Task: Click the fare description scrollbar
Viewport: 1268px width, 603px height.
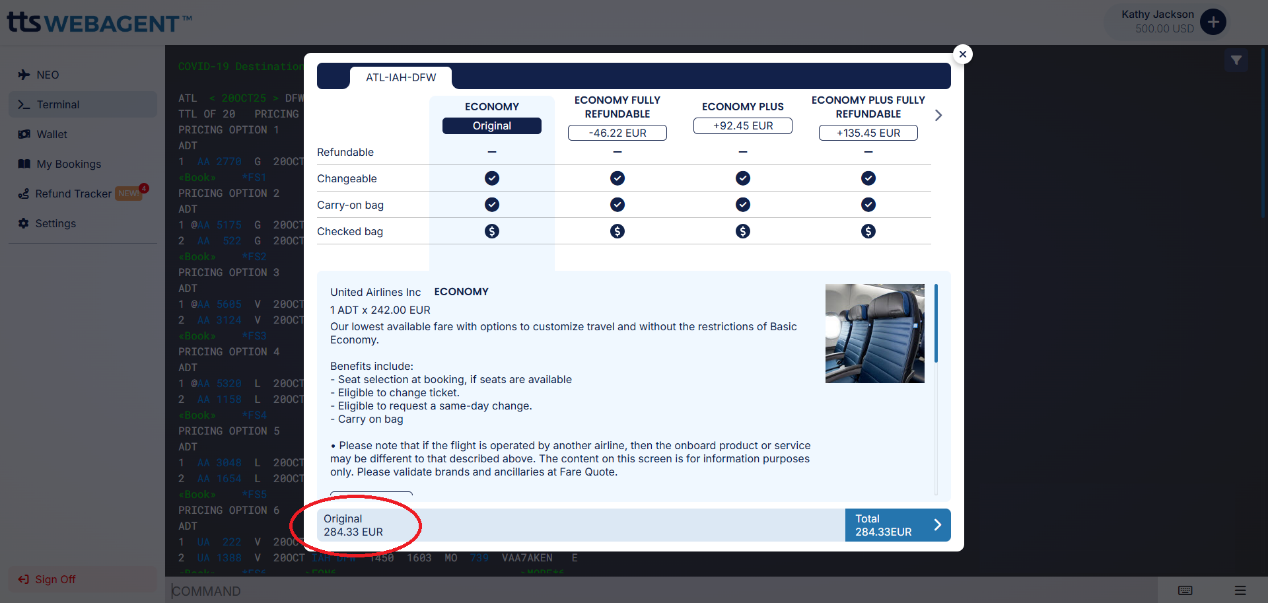Action: [936, 324]
